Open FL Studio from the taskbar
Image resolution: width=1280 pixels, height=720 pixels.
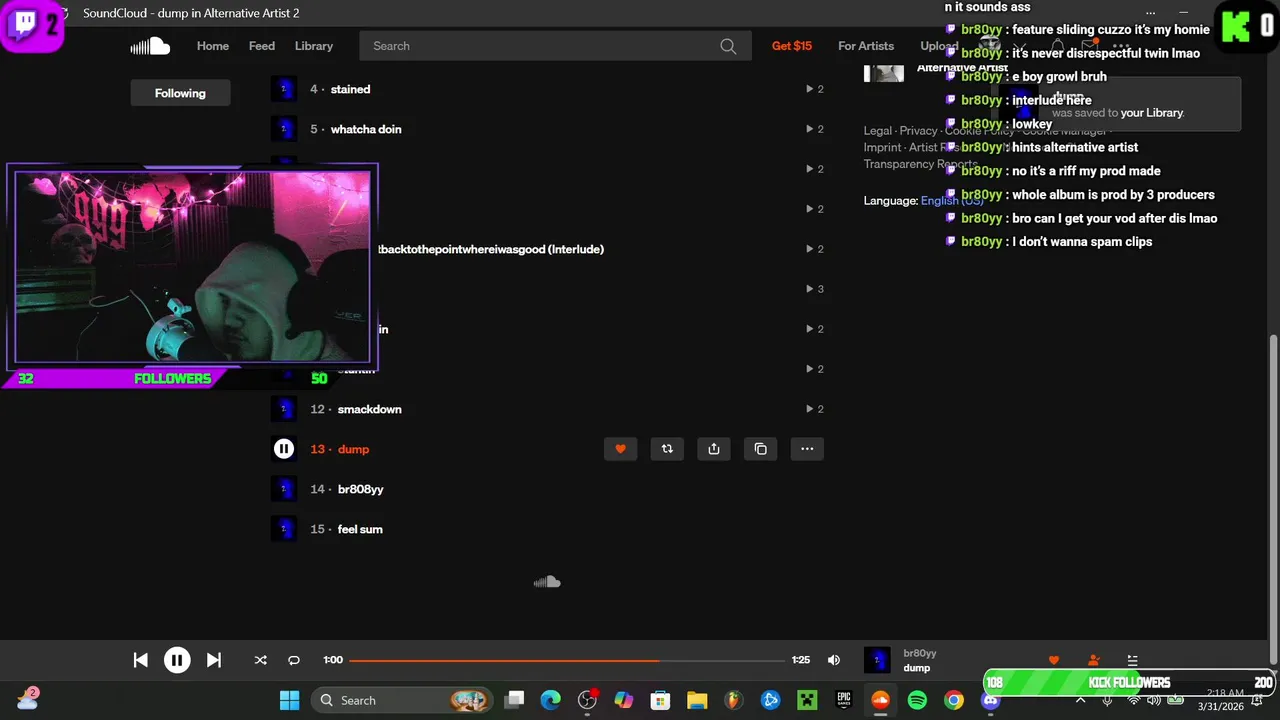pyautogui.click(x=734, y=700)
